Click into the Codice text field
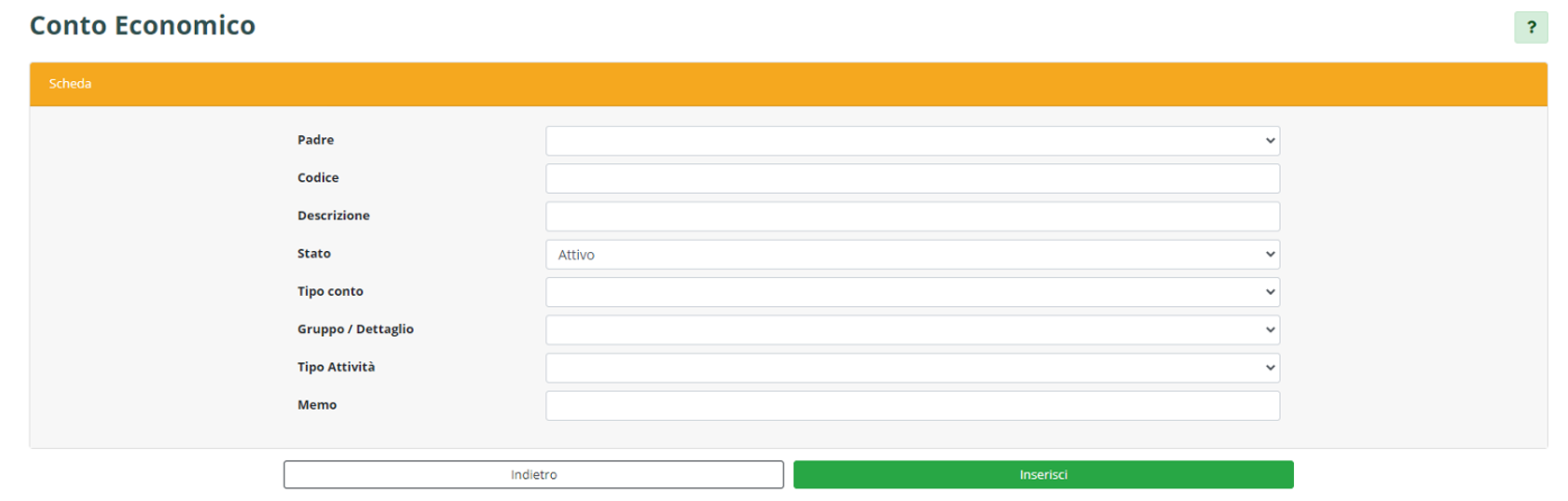 click(x=912, y=178)
